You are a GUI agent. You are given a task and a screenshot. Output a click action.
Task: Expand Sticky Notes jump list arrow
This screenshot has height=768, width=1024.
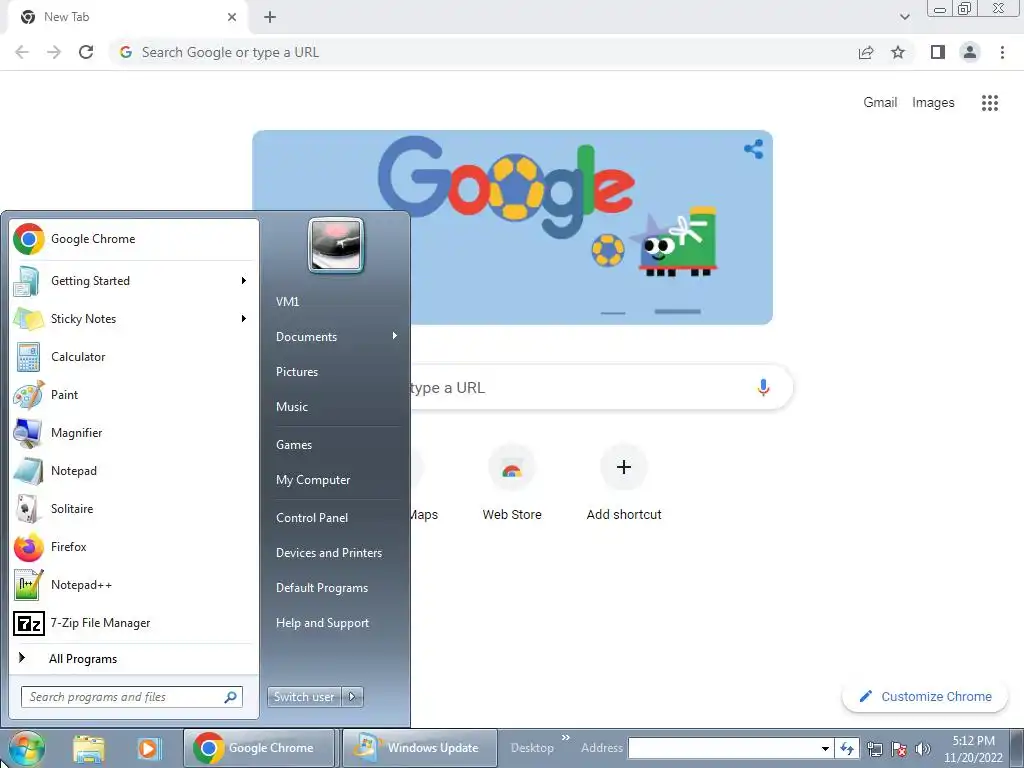244,319
